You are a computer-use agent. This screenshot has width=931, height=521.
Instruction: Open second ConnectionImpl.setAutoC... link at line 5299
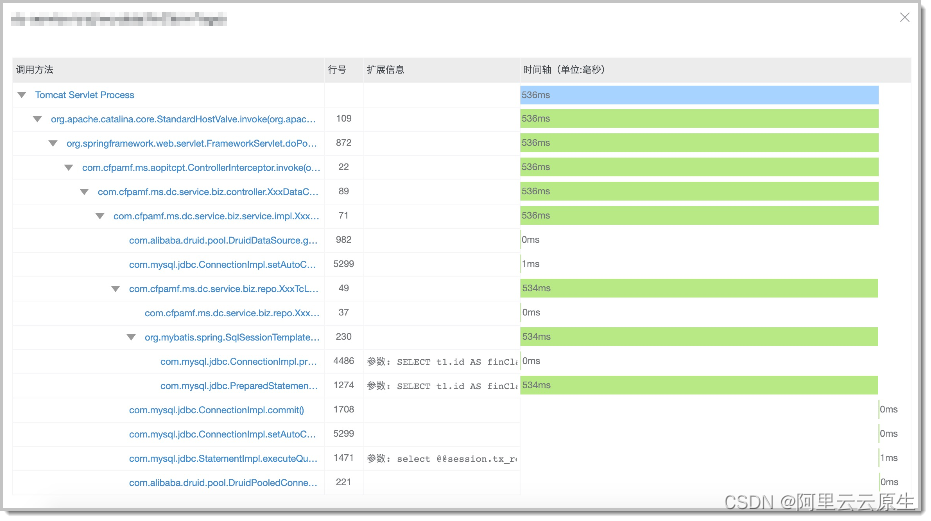[x=223, y=434]
